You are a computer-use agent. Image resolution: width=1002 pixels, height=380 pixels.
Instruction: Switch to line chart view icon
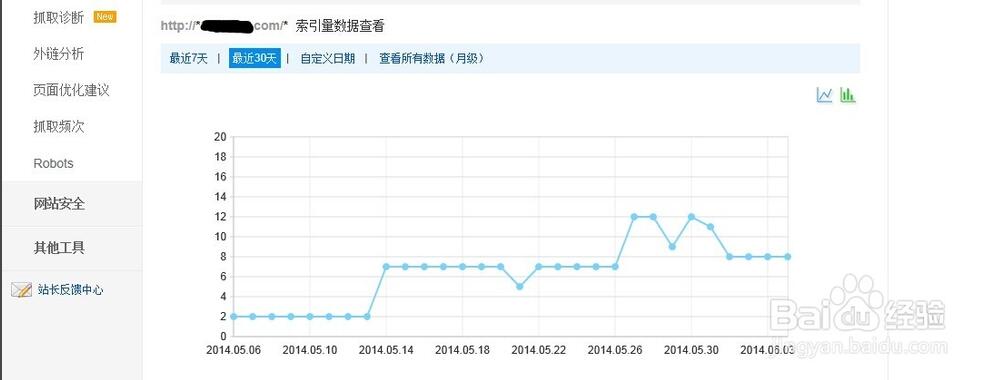click(824, 95)
